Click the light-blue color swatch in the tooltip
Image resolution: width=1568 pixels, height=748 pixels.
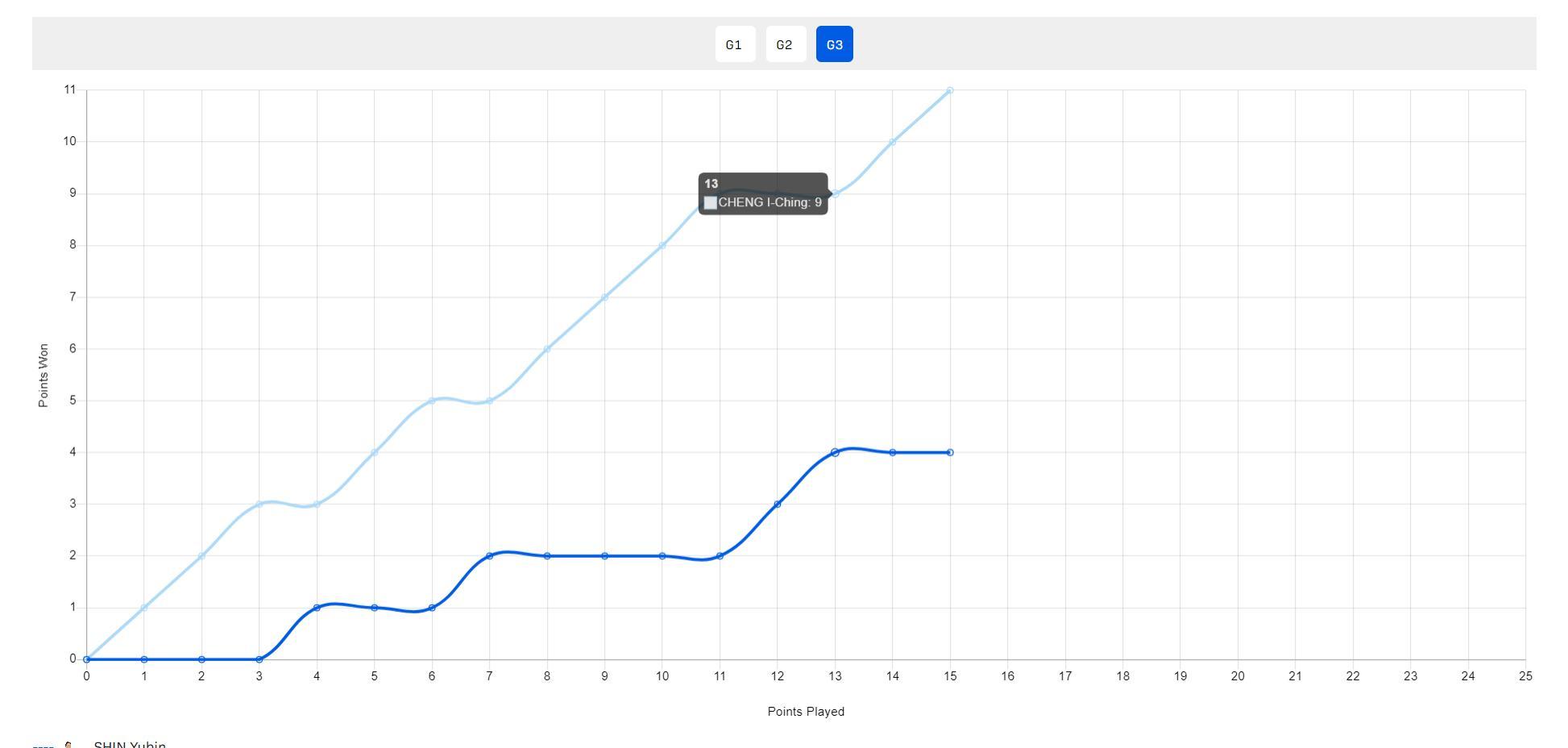[710, 203]
